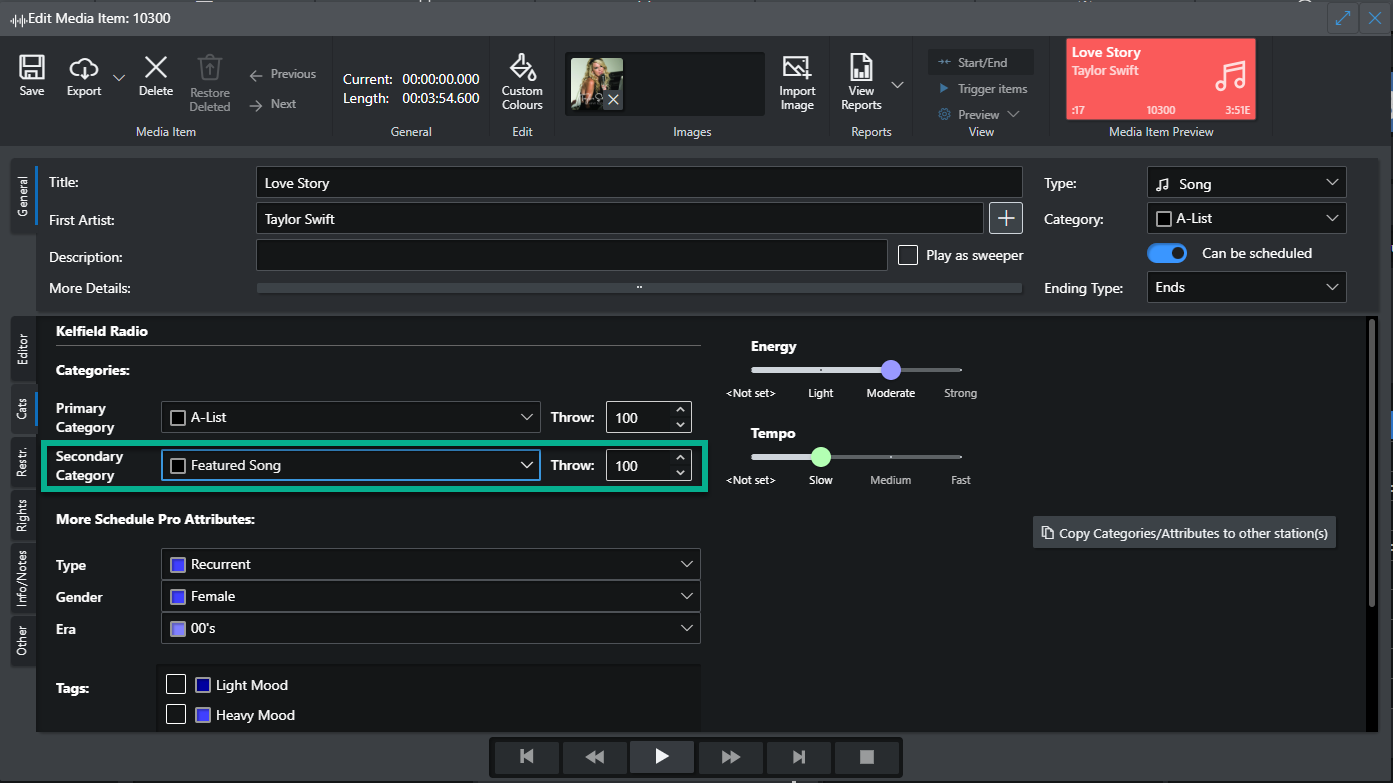Open the Recurrent Type attribute dropdown

pyautogui.click(x=431, y=564)
